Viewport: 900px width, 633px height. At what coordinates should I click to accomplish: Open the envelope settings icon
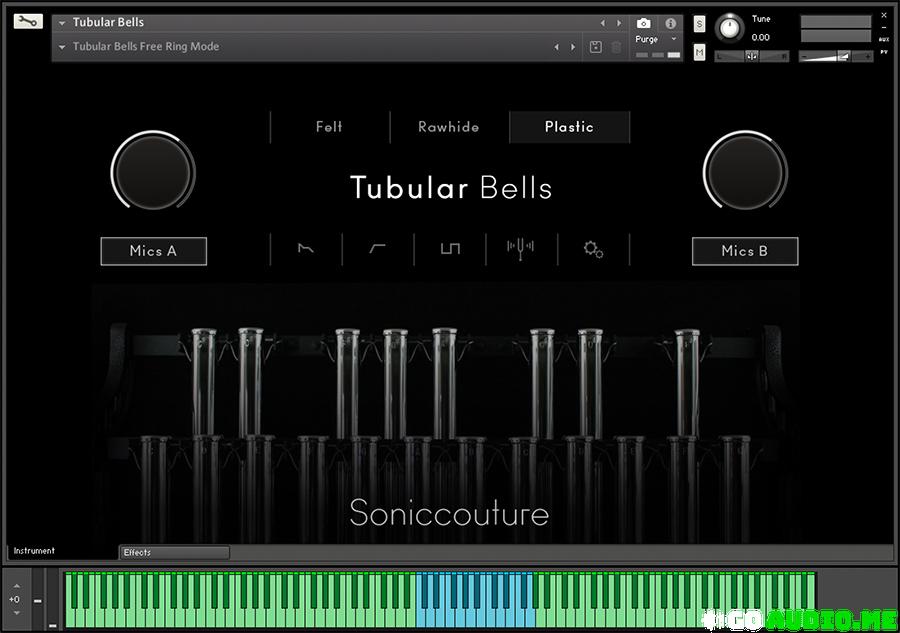[306, 249]
